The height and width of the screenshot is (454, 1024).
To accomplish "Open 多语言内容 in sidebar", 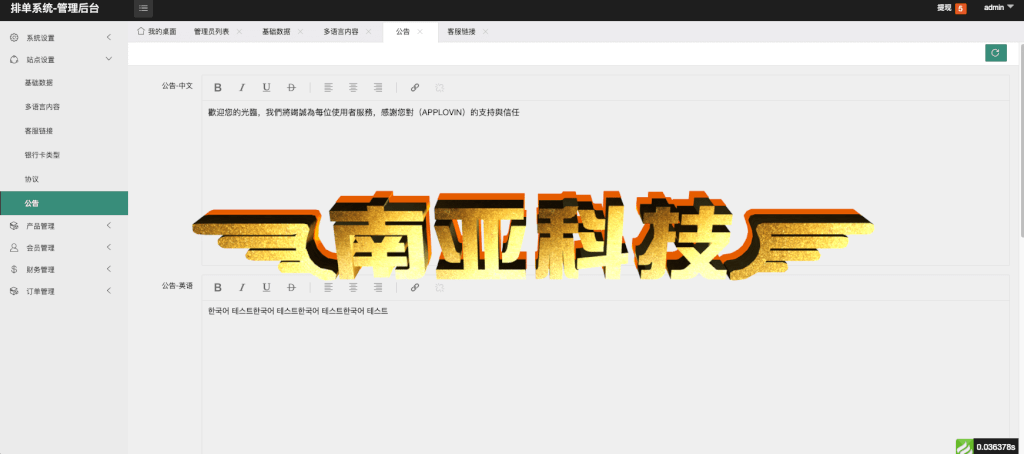I will [x=64, y=106].
